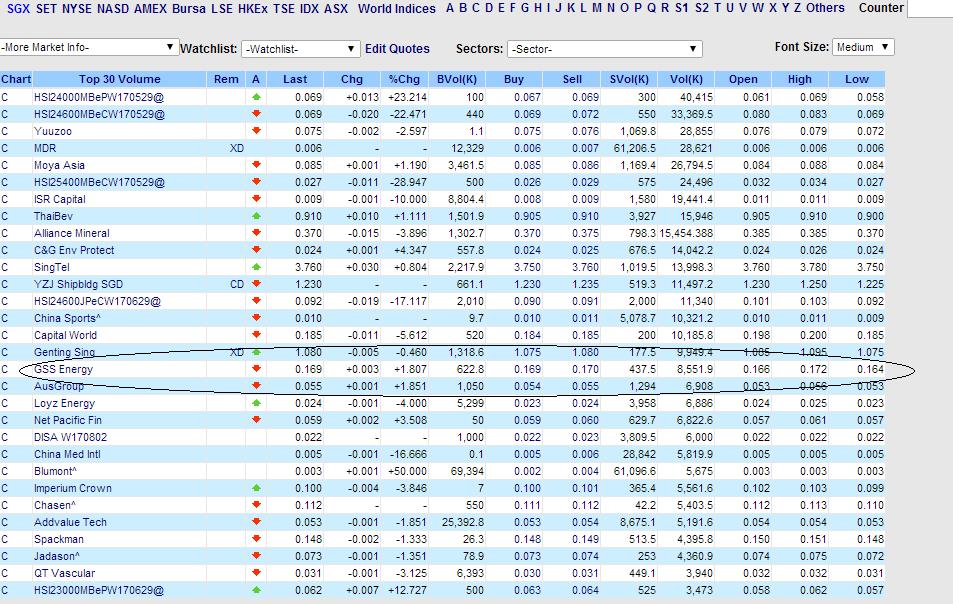
Task: Expand the Sector dropdown
Action: (x=605, y=49)
